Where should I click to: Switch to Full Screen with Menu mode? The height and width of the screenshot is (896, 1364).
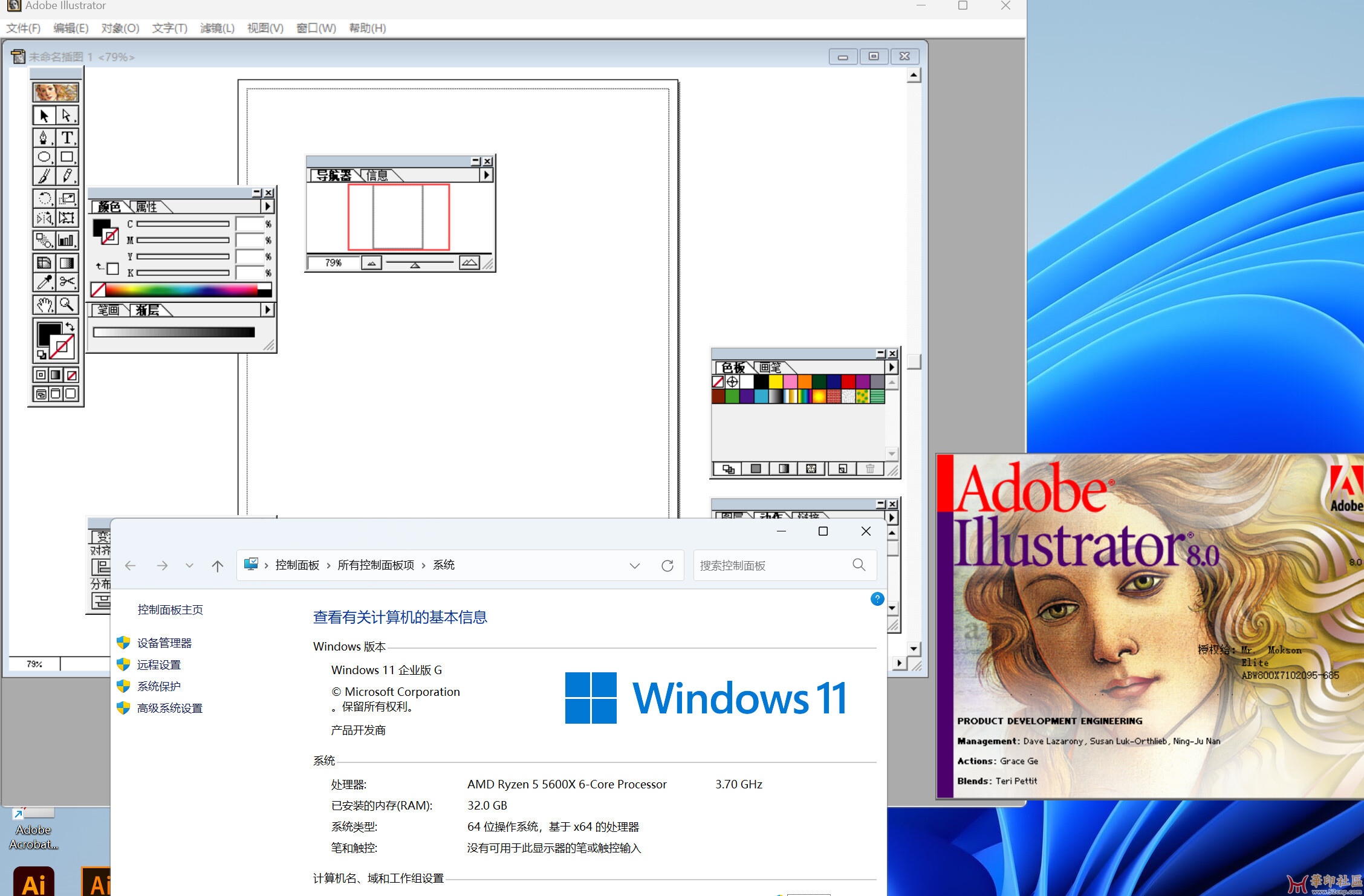pos(56,394)
